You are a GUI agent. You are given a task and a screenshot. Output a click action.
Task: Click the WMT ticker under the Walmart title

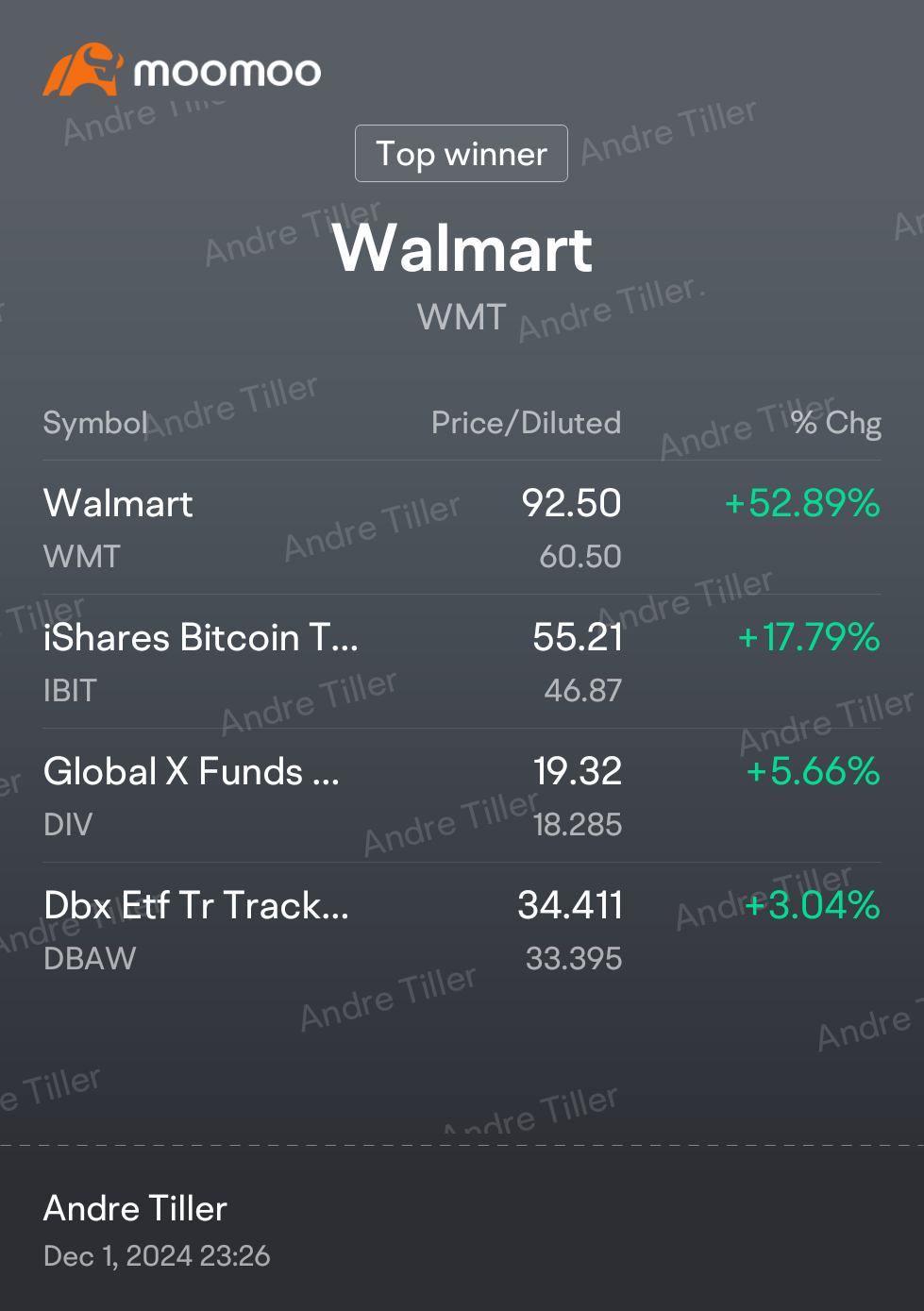(462, 317)
